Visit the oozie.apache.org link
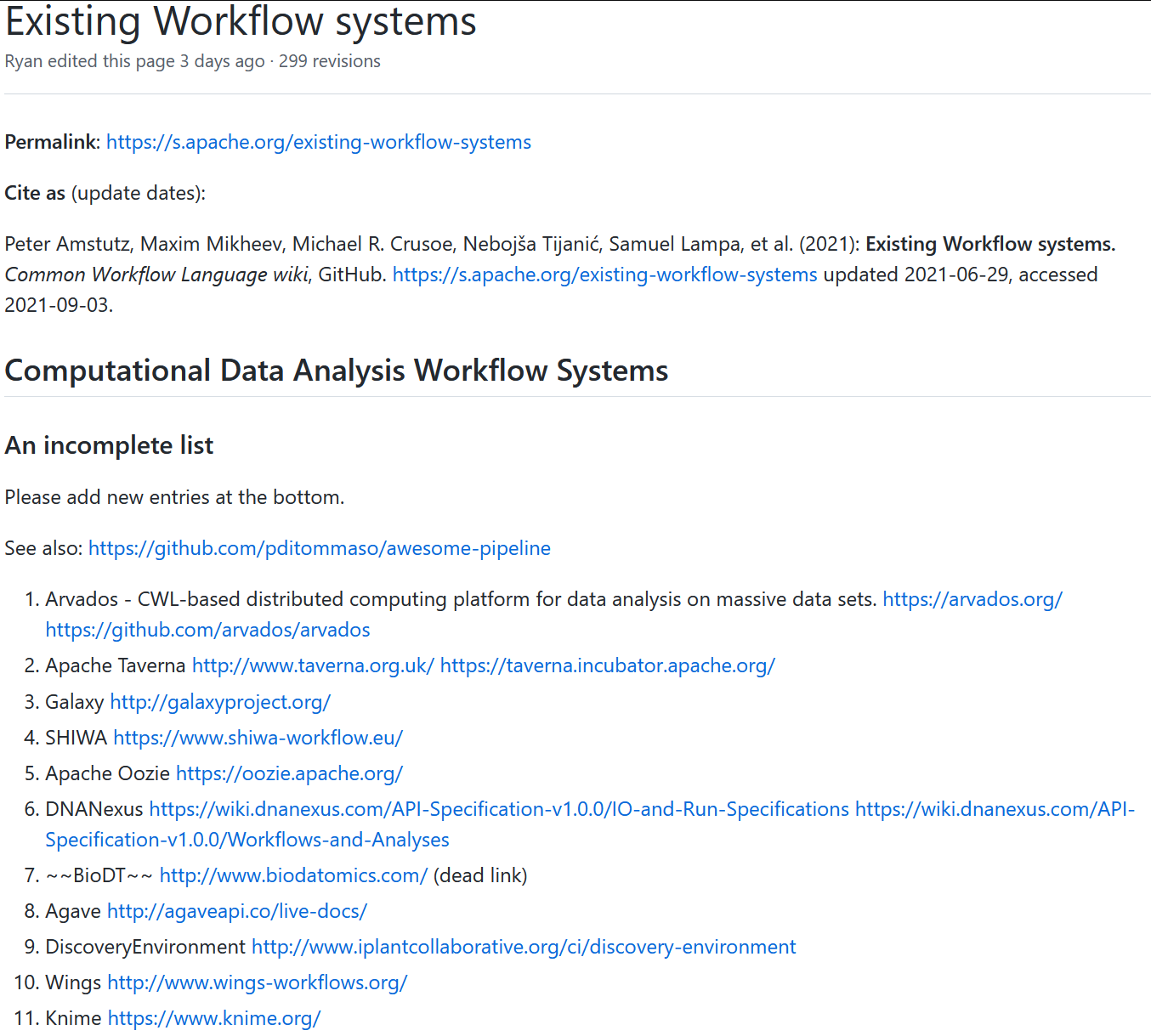Viewport: 1151px width, 1036px height. point(289,773)
